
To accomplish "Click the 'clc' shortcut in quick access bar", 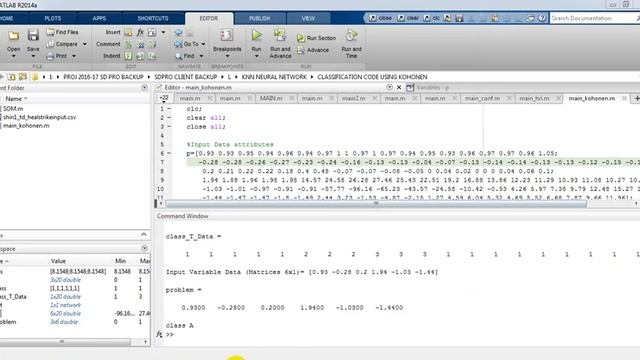I will 432,18.
